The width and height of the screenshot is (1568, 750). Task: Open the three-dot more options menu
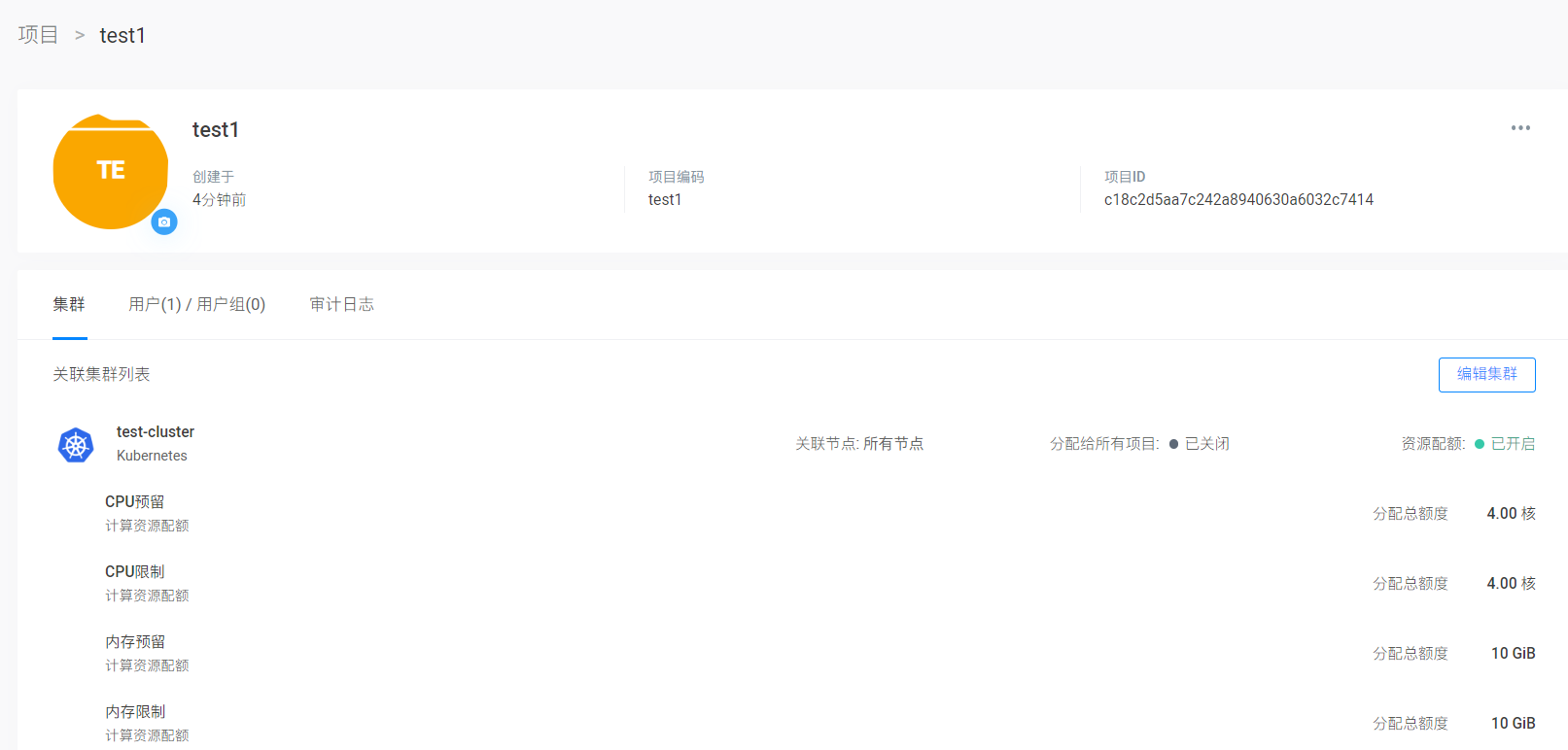click(1520, 128)
